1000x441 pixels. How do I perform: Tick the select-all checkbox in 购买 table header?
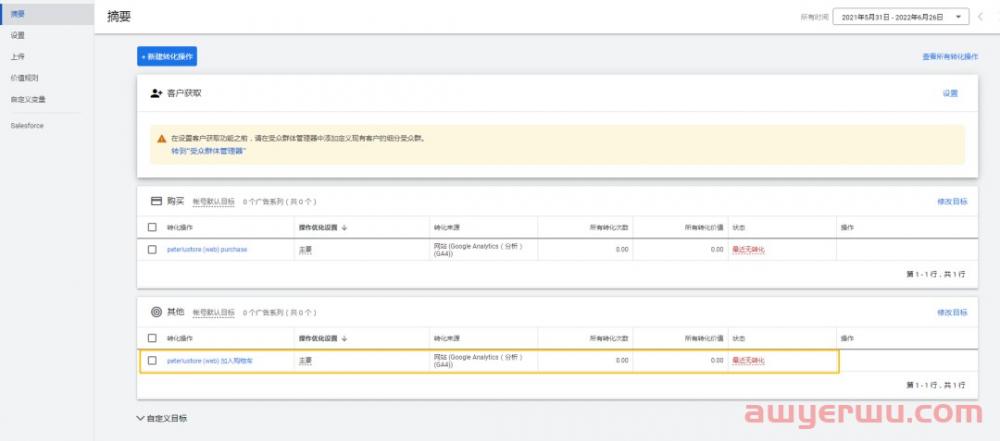coord(152,227)
